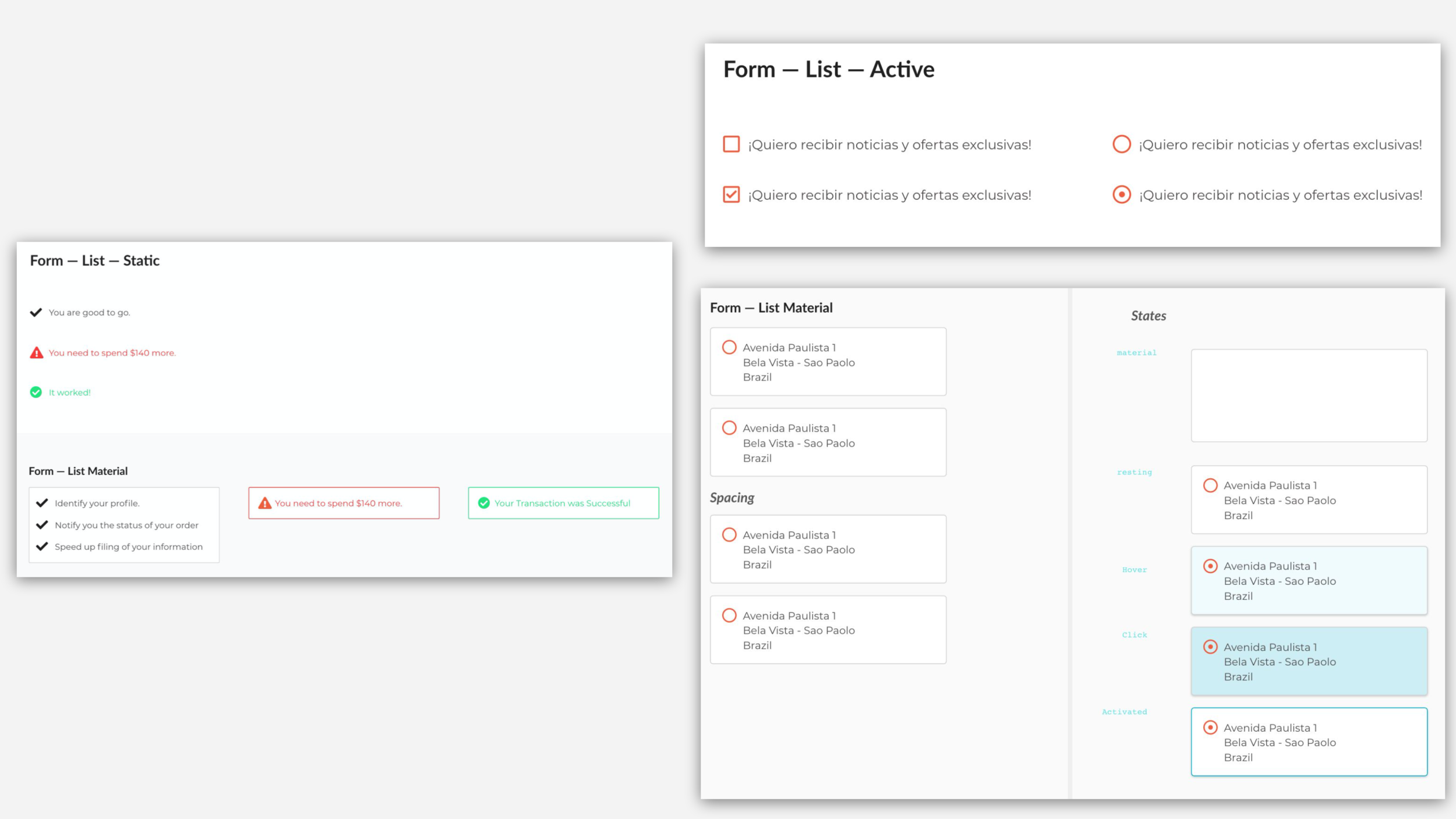The height and width of the screenshot is (819, 1456).
Task: Click the red warning triangle next to plain '$140 more' text
Action: (37, 352)
